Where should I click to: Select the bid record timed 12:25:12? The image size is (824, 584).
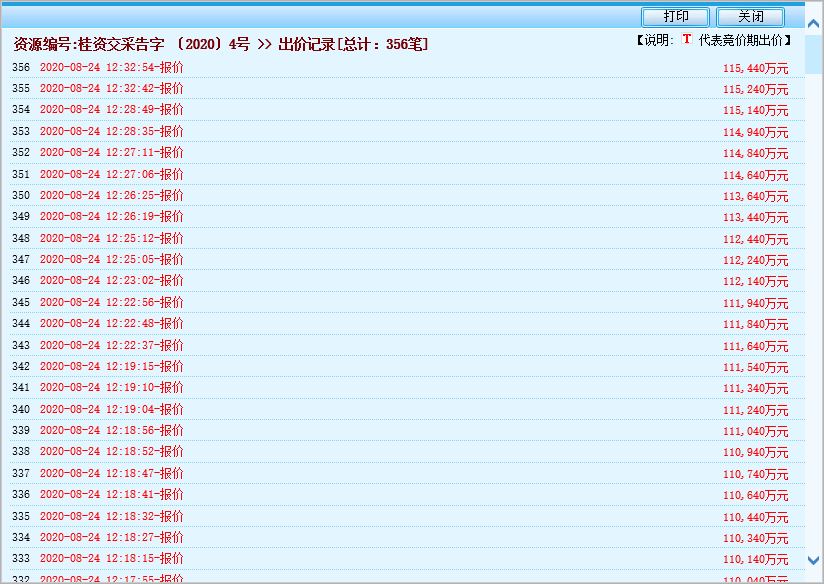click(x=111, y=239)
